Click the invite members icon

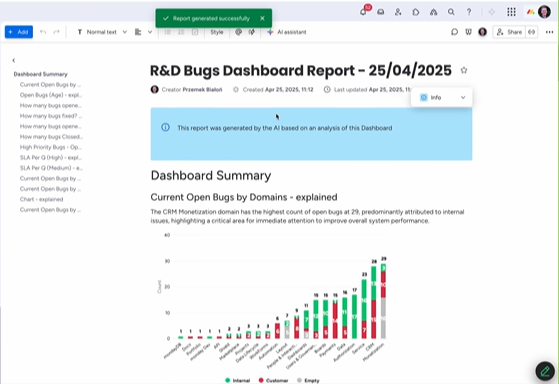398,12
